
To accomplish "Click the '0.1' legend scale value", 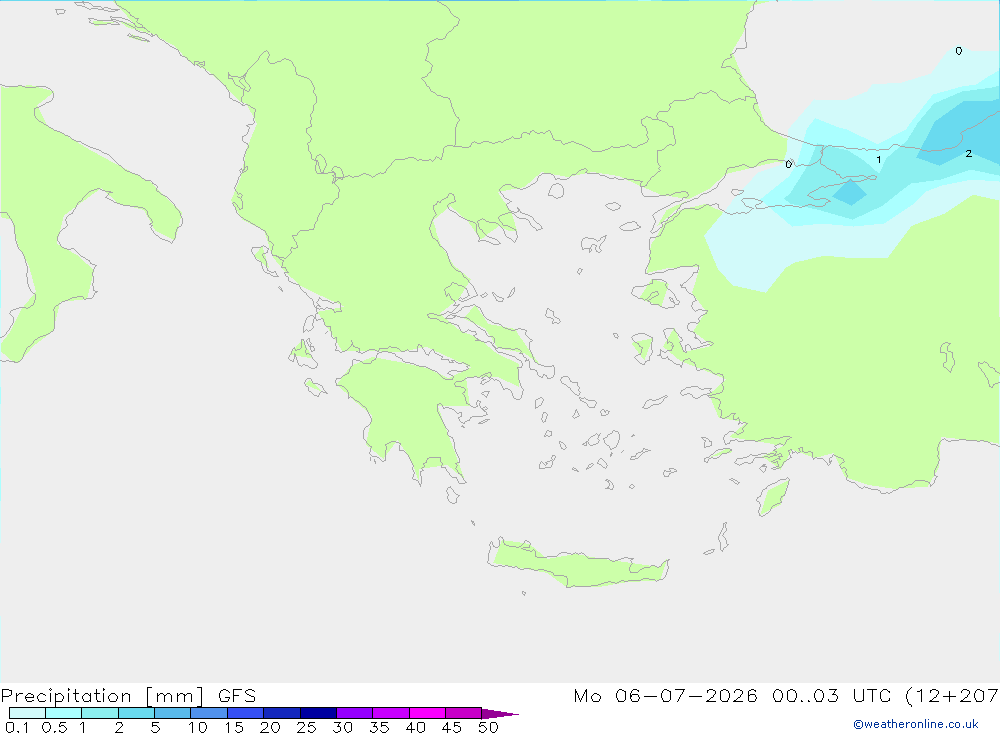I will coord(17,727).
